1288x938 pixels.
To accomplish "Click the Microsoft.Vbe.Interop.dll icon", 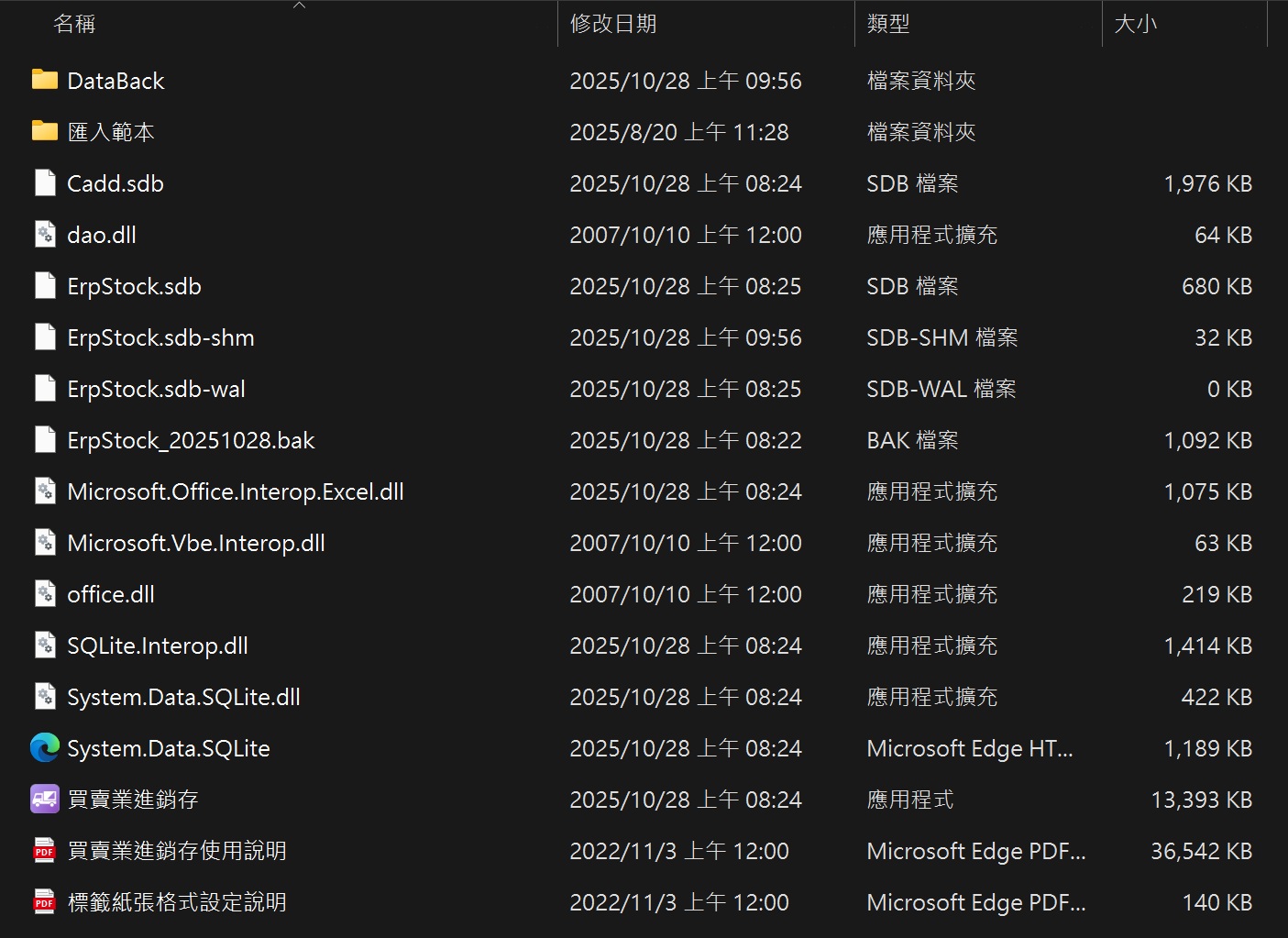I will pyautogui.click(x=45, y=542).
